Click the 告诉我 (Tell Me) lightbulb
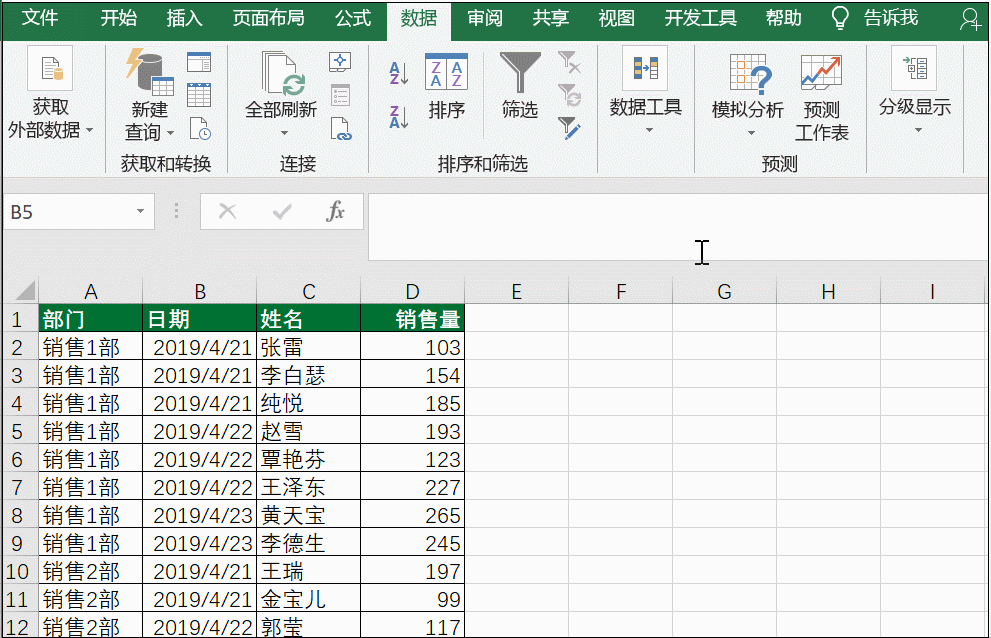 [x=838, y=18]
